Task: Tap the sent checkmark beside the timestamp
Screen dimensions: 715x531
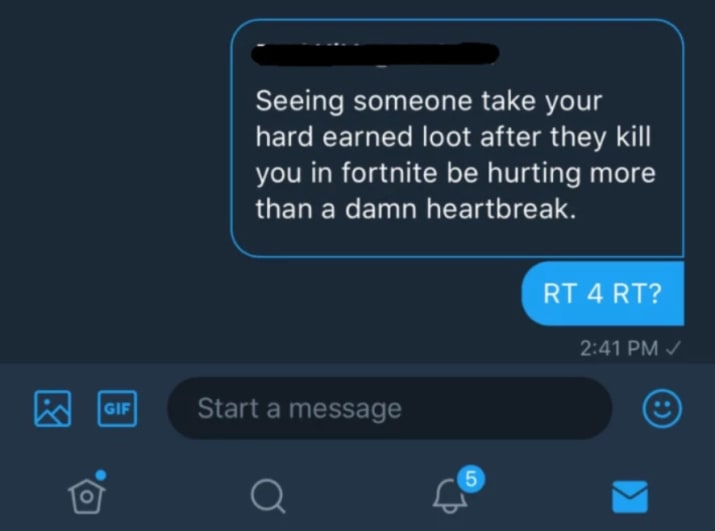Action: [x=673, y=349]
